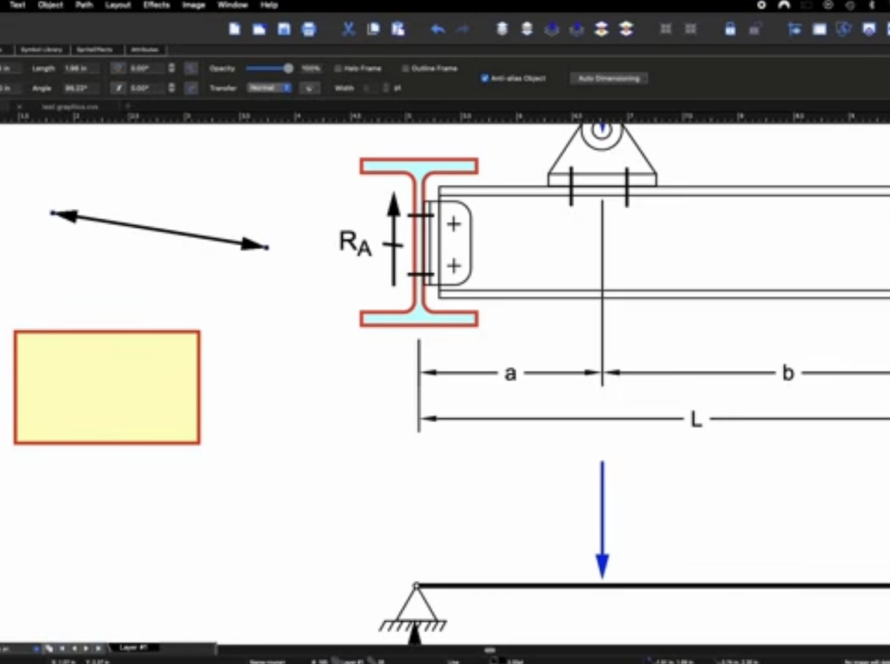Click the Group objects icon
Screen dimensions: 890x664
(666, 29)
